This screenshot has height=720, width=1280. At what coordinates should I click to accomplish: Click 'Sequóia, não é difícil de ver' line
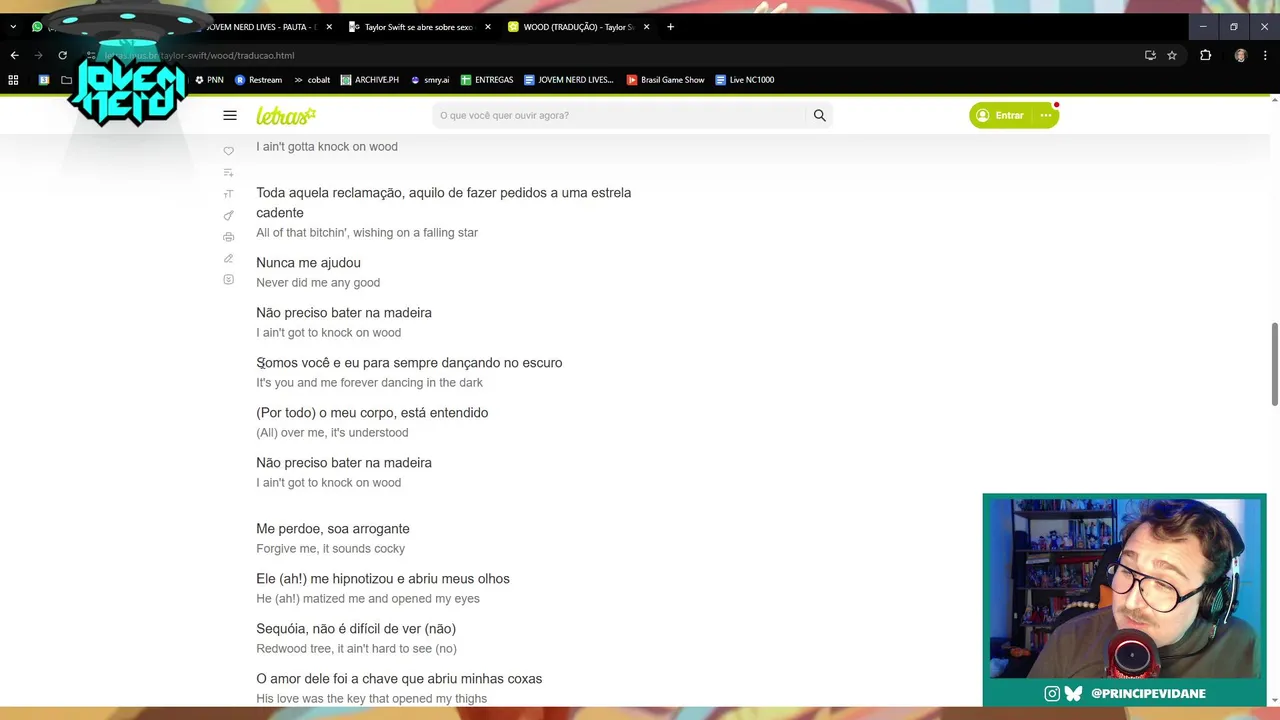pyautogui.click(x=356, y=628)
